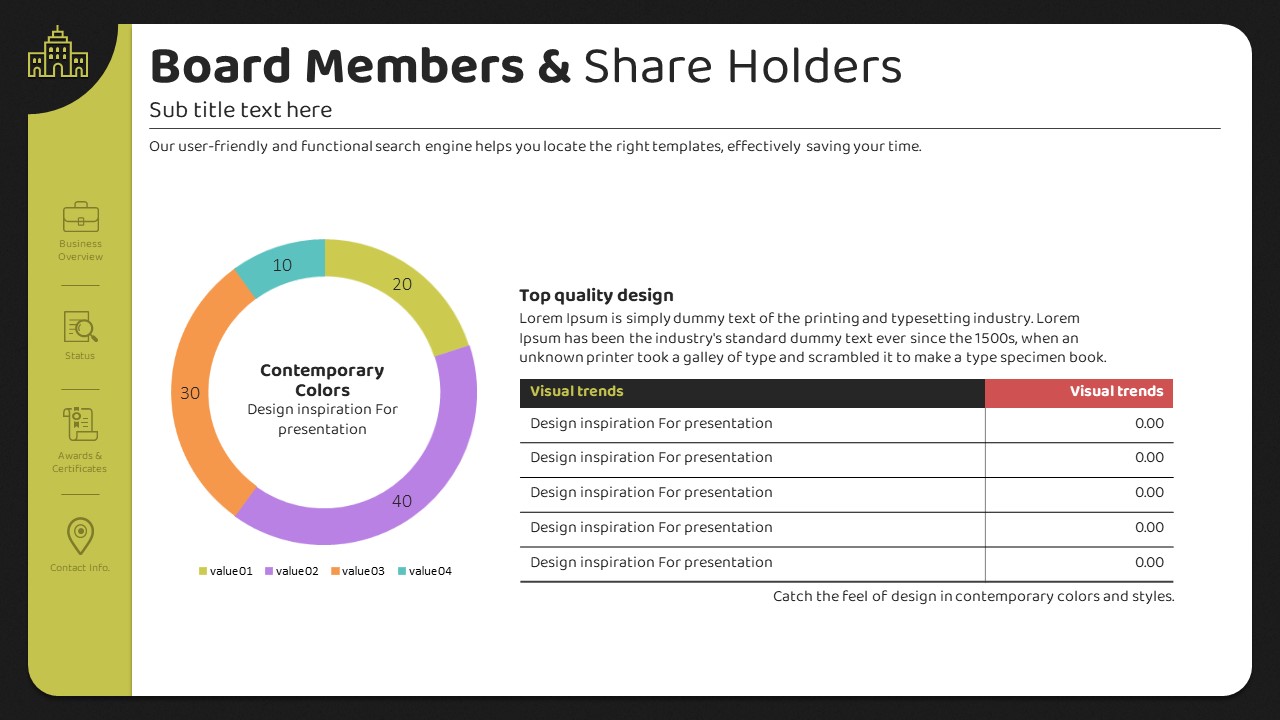
Task: Click the value01 yellow legend swatch
Action: (203, 571)
